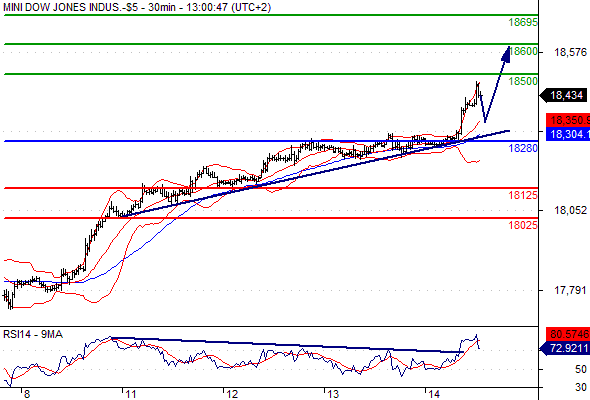Select the 18500 resistance level label

coord(523,81)
